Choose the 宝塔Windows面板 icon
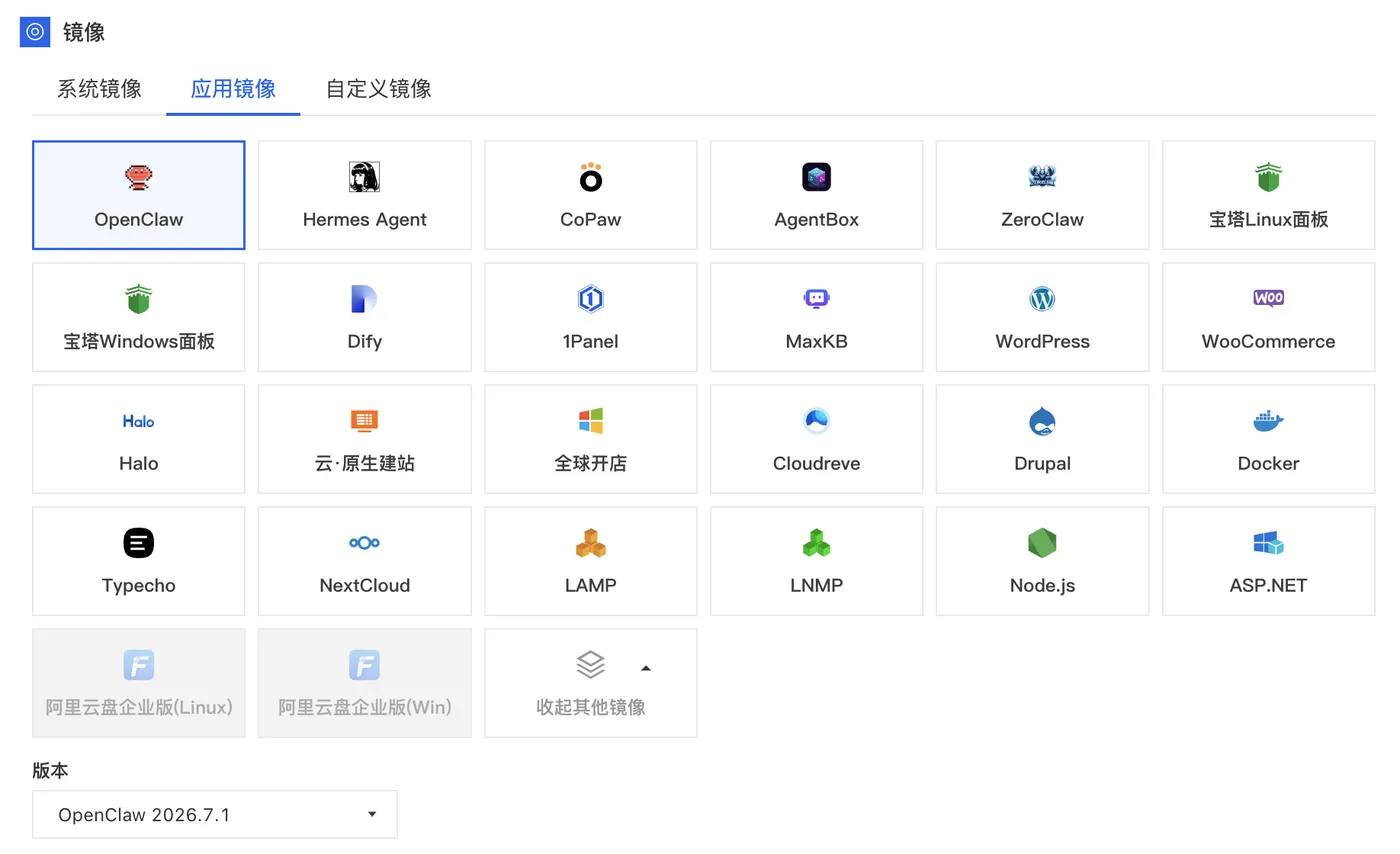 pyautogui.click(x=139, y=299)
